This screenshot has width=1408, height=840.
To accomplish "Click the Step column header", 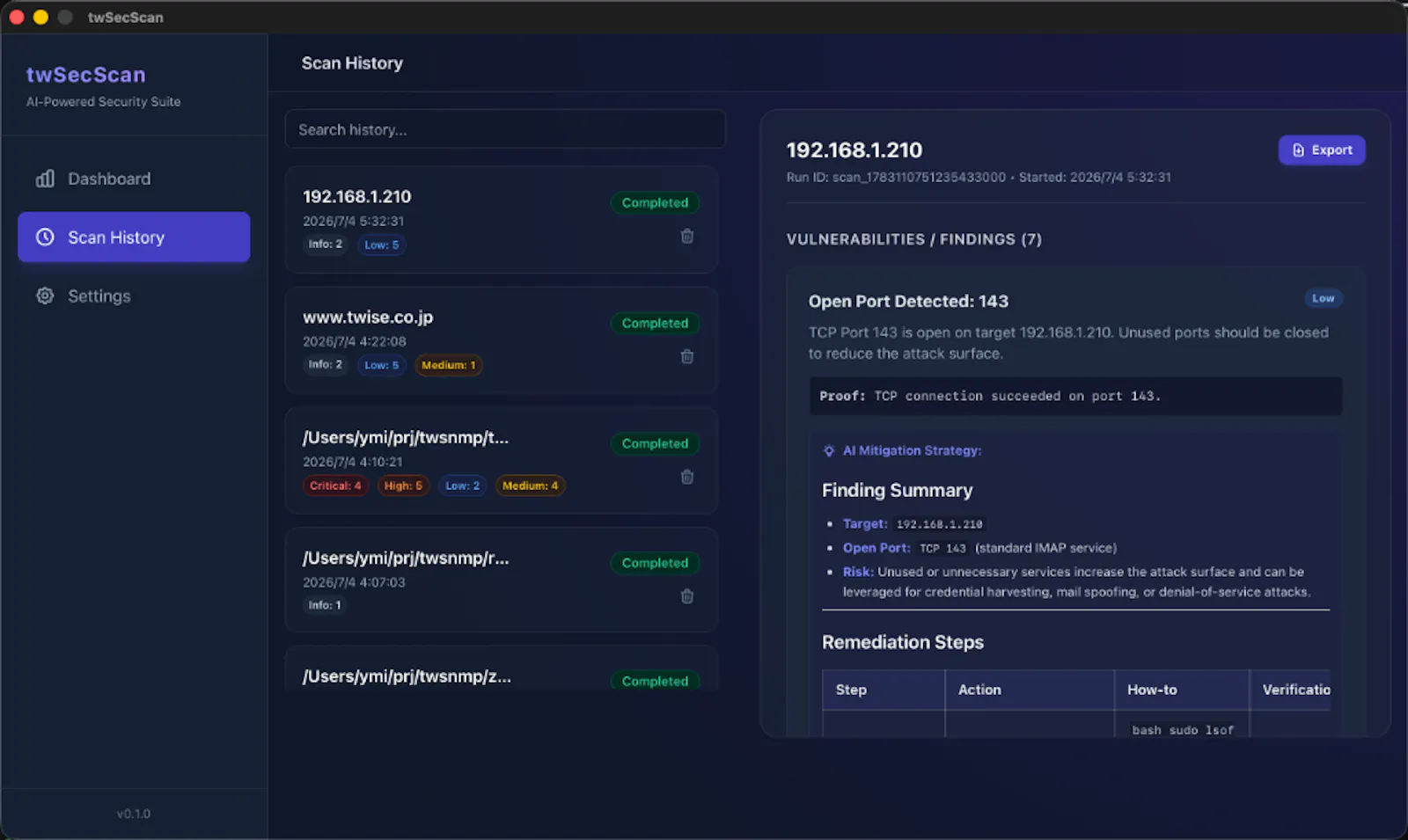I will (884, 690).
